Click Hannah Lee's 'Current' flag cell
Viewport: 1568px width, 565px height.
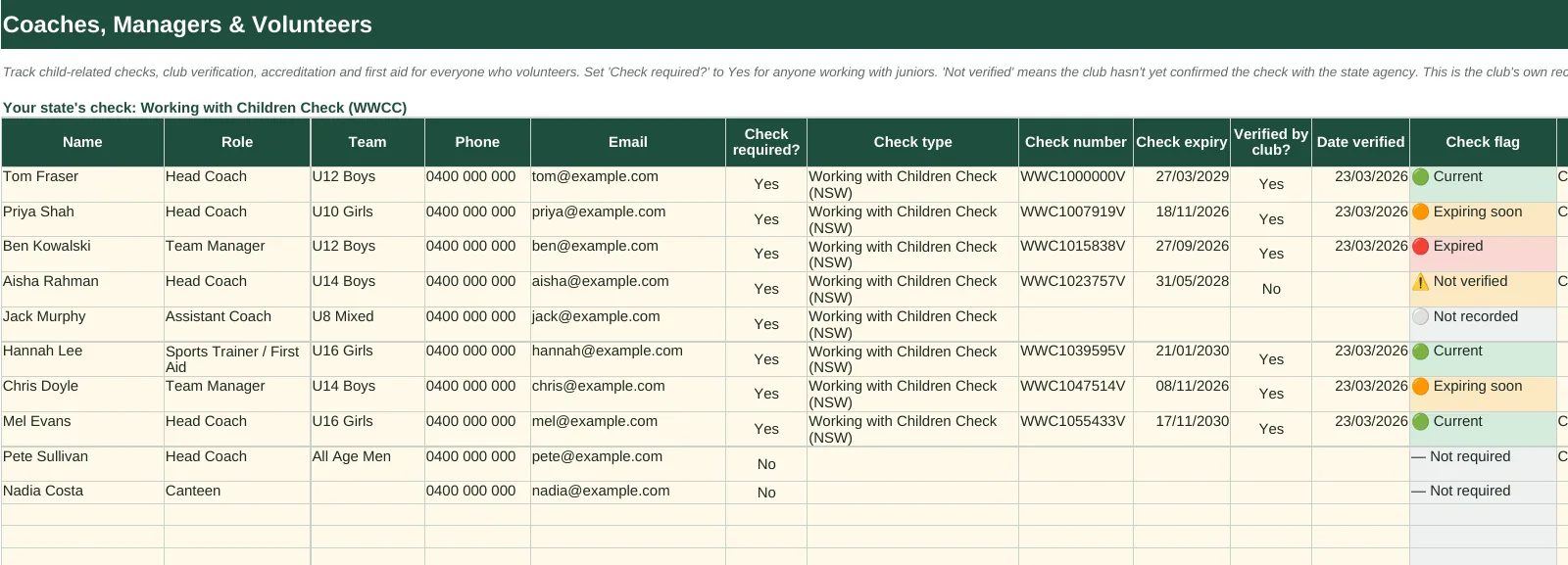coord(1483,359)
